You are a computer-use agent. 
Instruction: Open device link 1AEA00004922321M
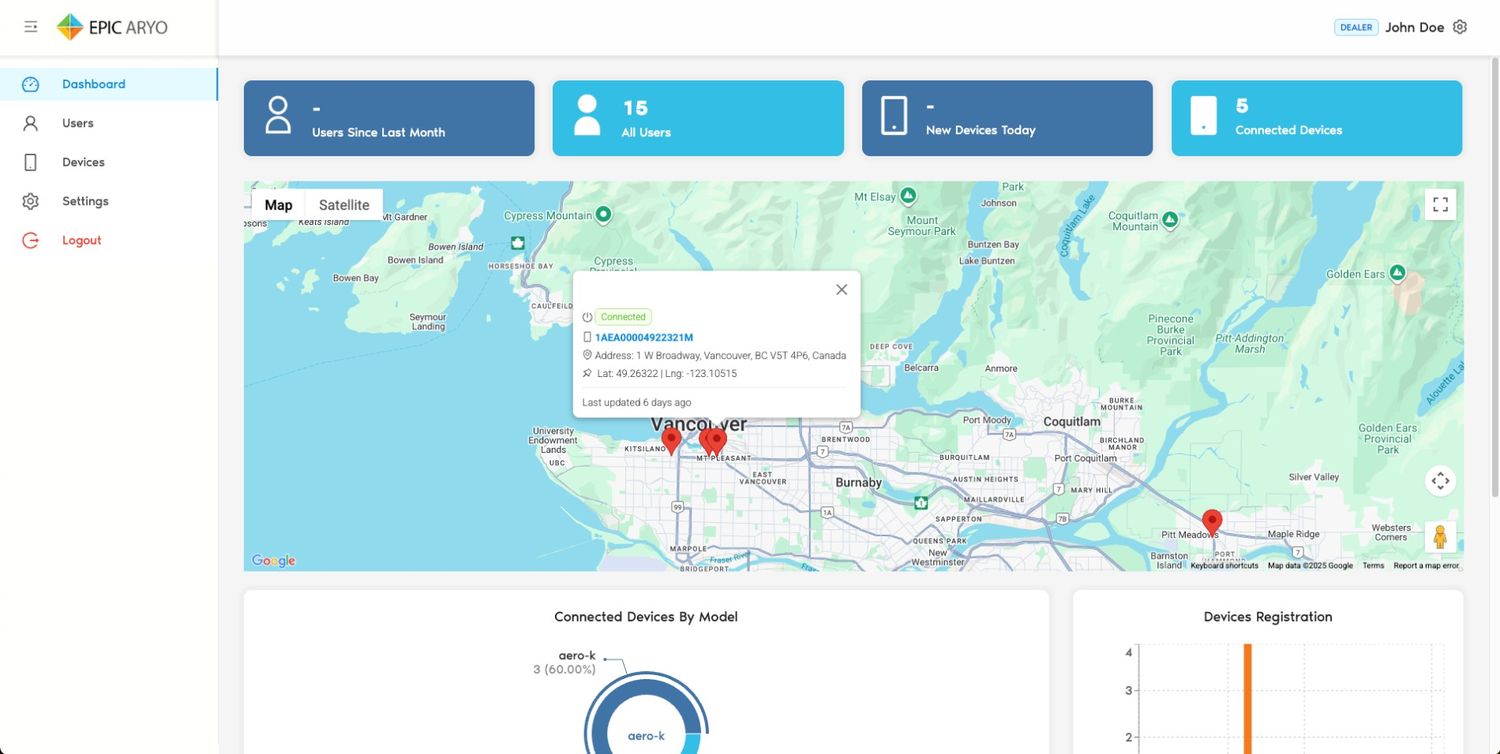643,338
